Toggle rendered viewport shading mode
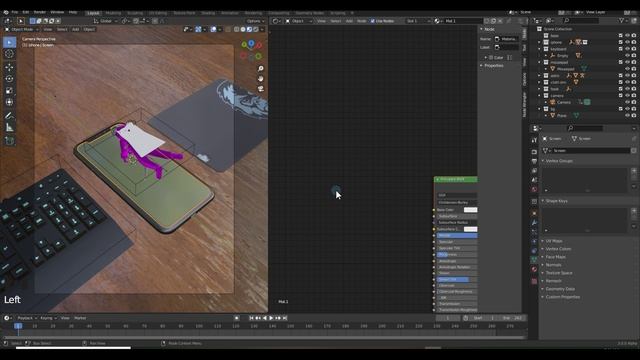 [x=256, y=29]
